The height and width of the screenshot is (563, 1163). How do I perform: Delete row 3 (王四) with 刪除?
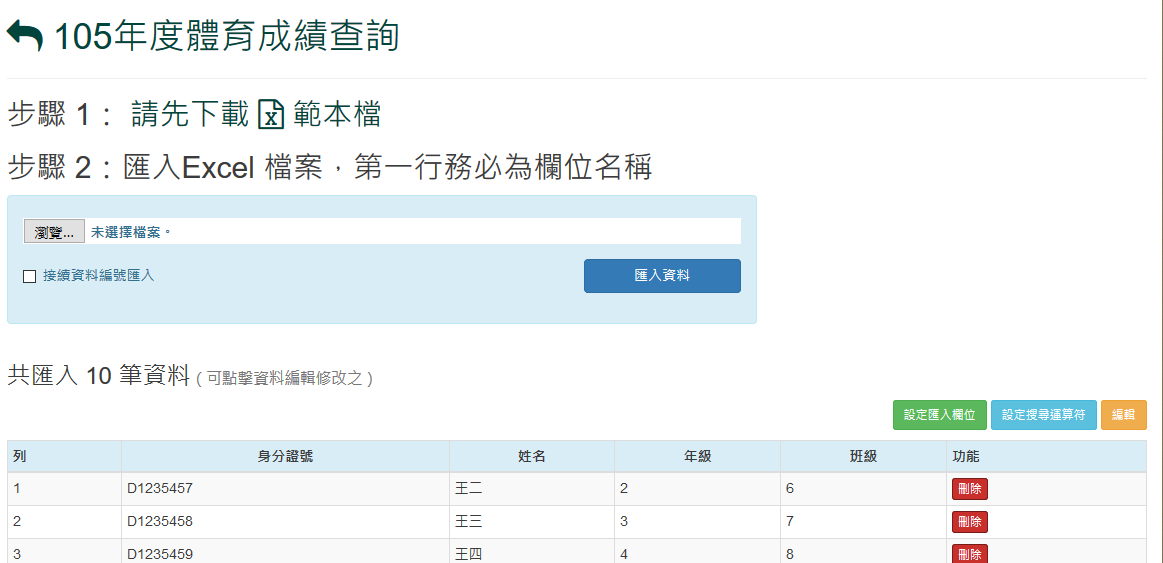(x=969, y=554)
